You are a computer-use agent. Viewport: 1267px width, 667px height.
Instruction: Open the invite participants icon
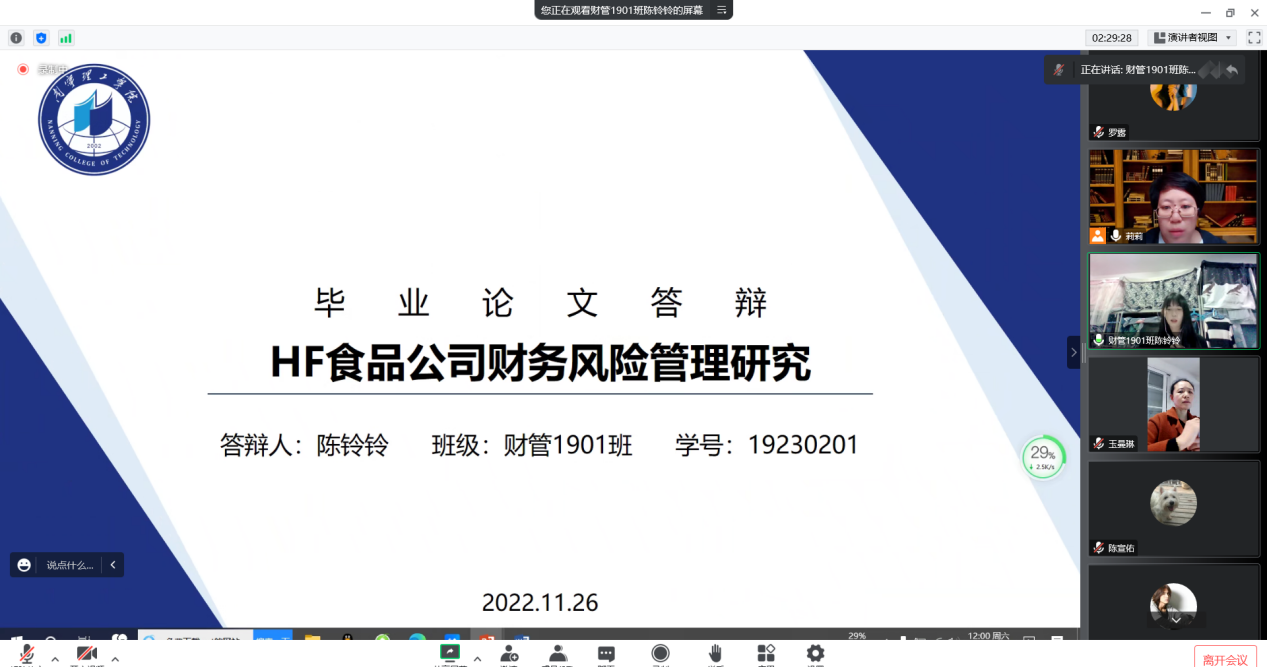point(509,654)
